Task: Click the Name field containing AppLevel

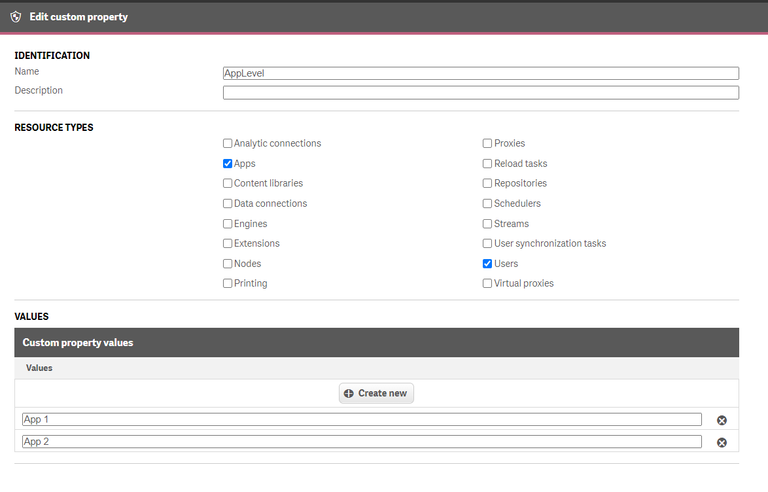Action: click(480, 74)
